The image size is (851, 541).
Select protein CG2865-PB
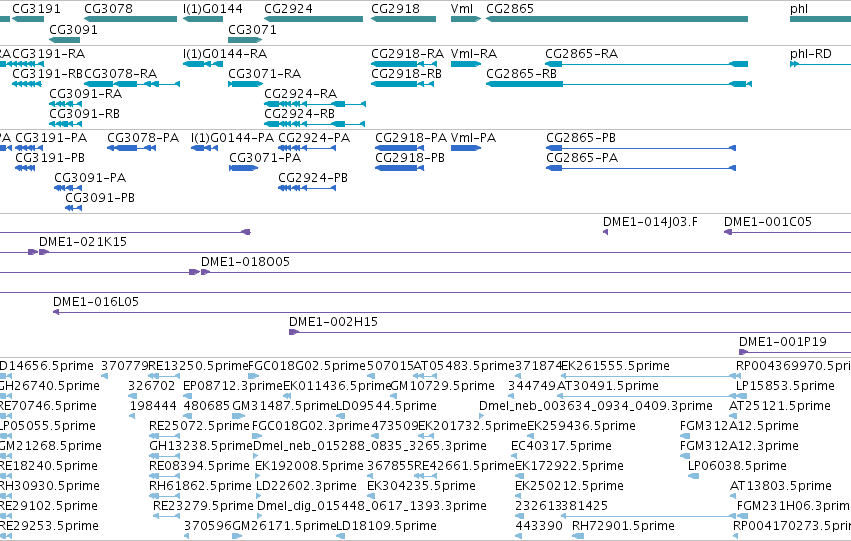[x=641, y=148]
